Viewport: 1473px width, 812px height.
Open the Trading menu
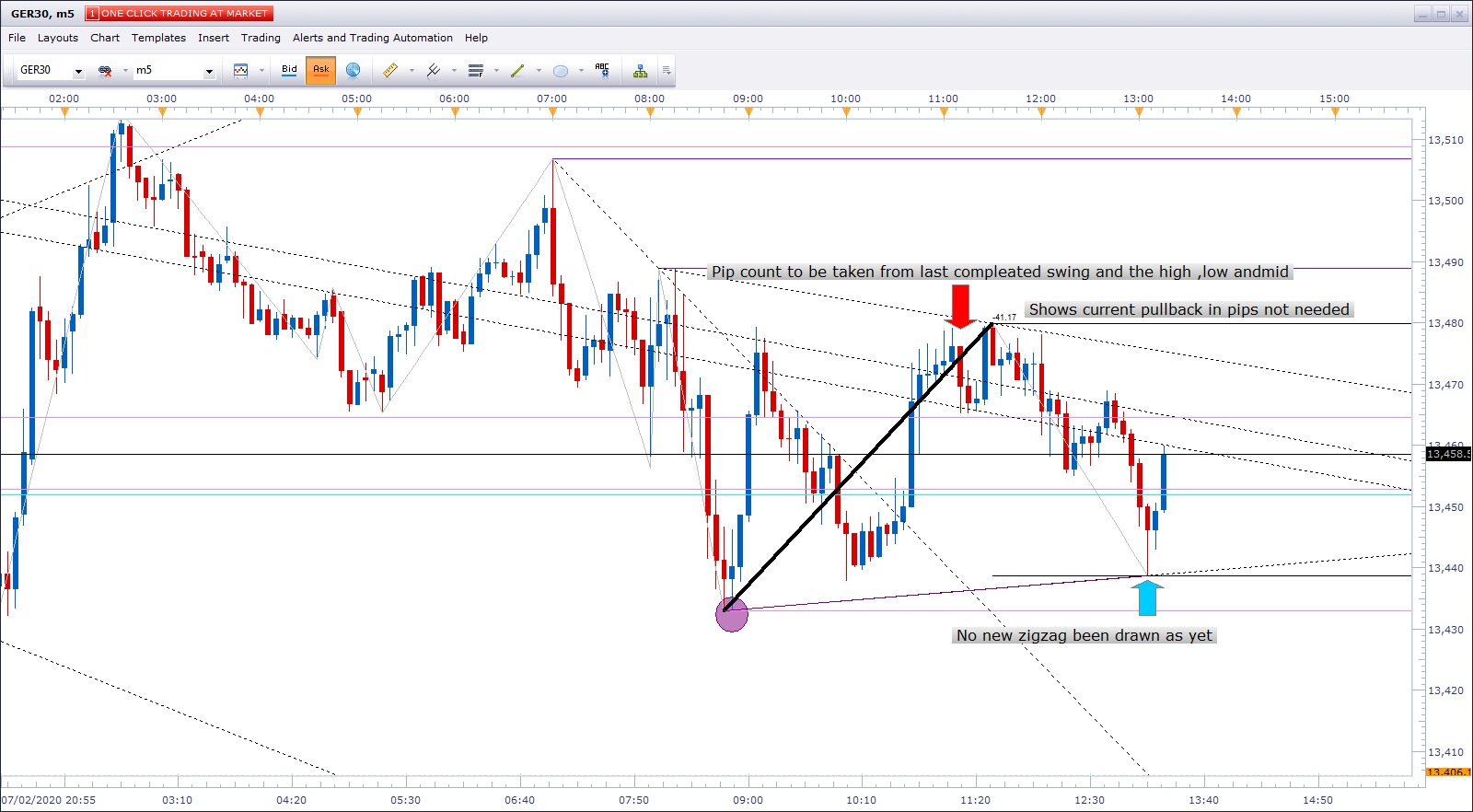261,38
